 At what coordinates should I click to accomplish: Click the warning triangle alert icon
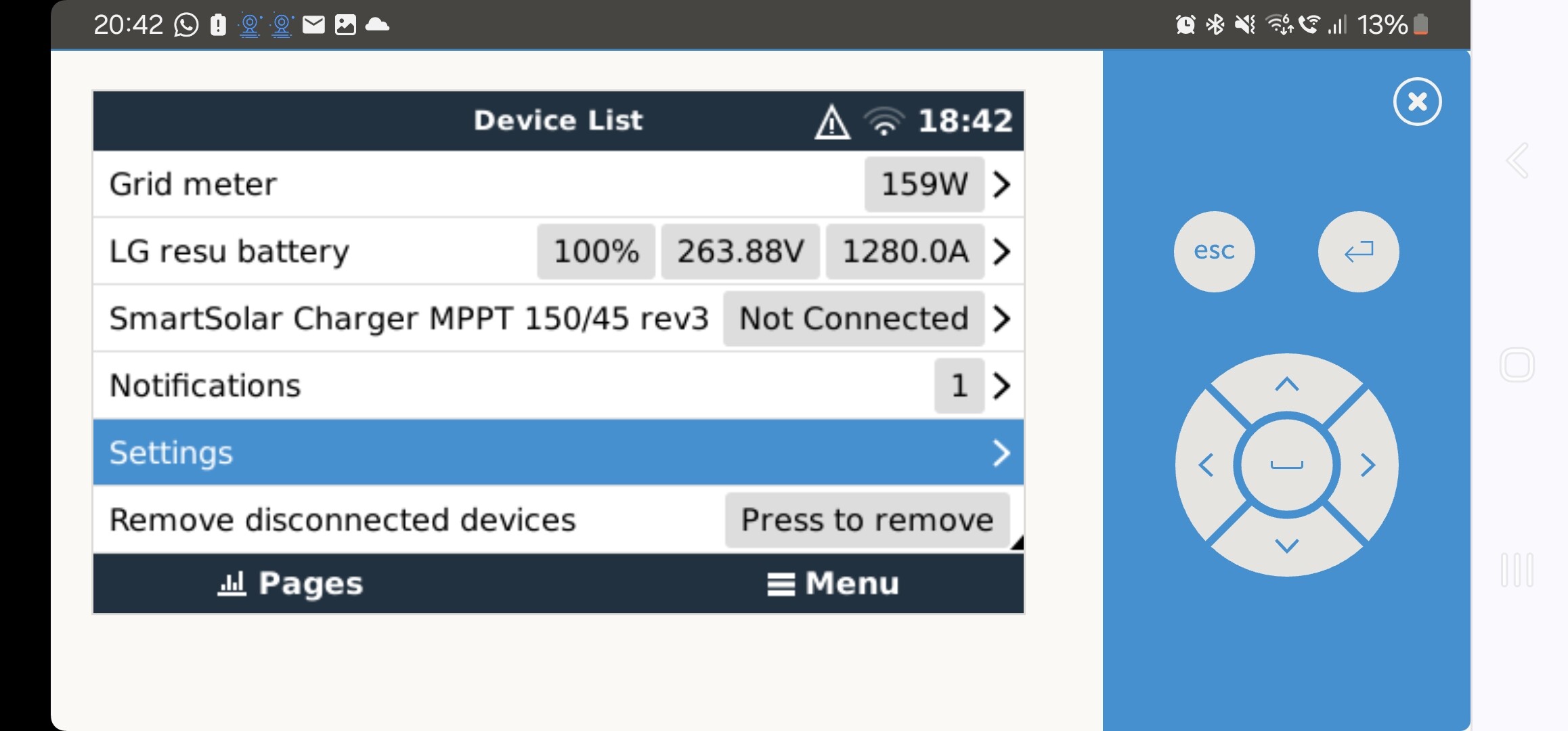[831, 123]
